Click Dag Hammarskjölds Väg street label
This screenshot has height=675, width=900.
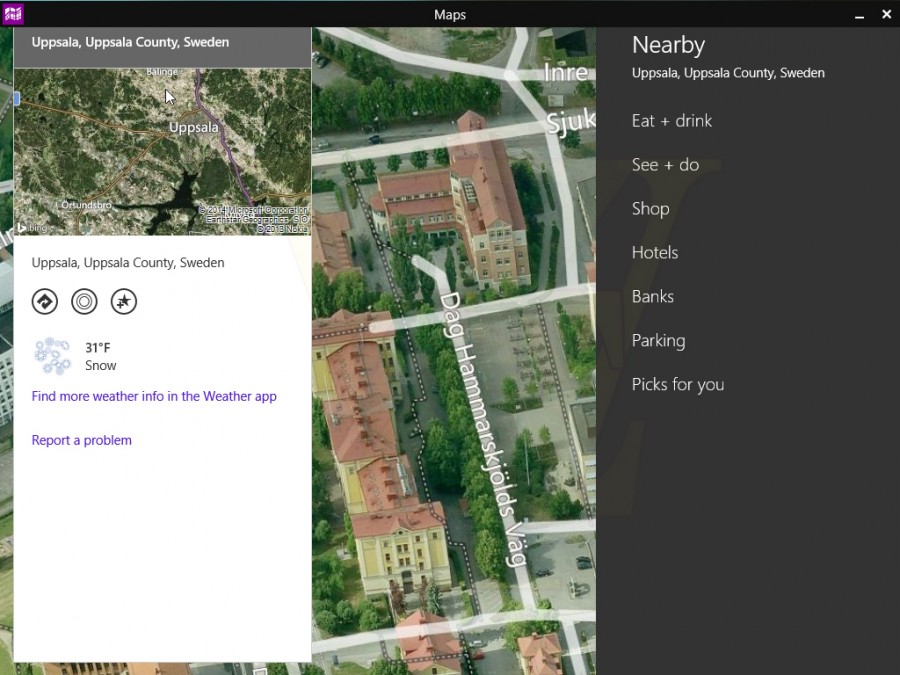coord(483,428)
